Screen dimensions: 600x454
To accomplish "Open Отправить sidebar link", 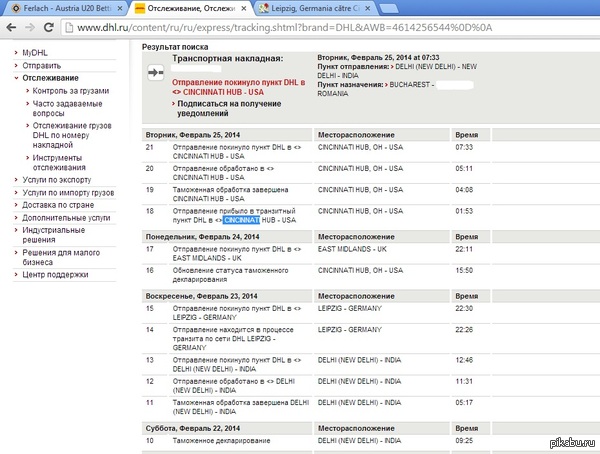I will coord(41,65).
